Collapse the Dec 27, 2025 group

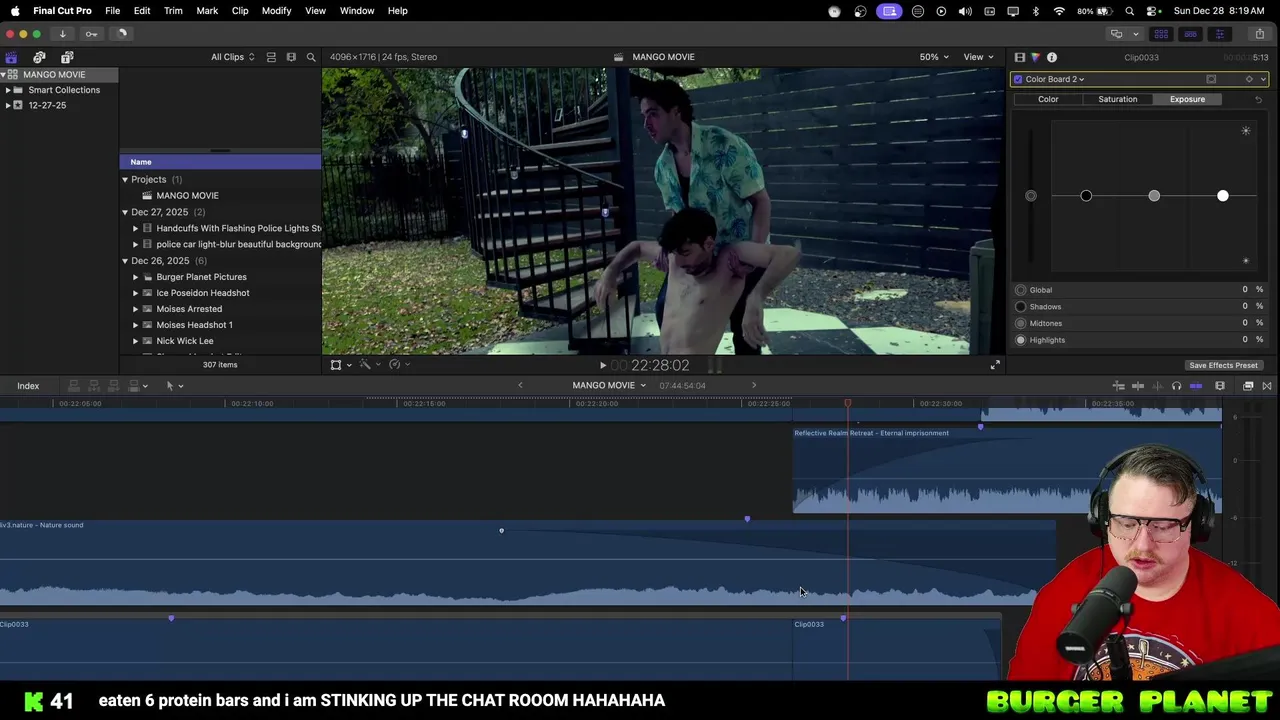pyautogui.click(x=125, y=212)
